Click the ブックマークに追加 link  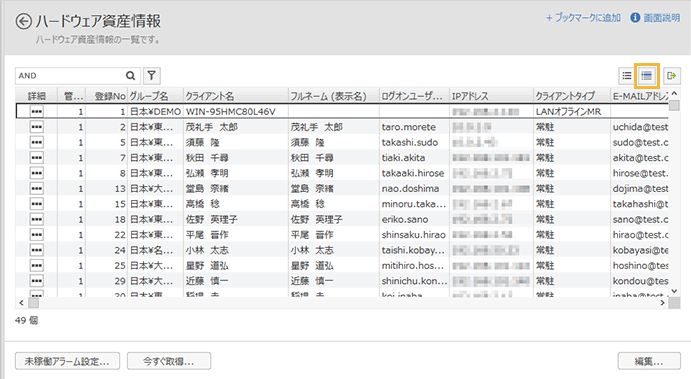583,18
